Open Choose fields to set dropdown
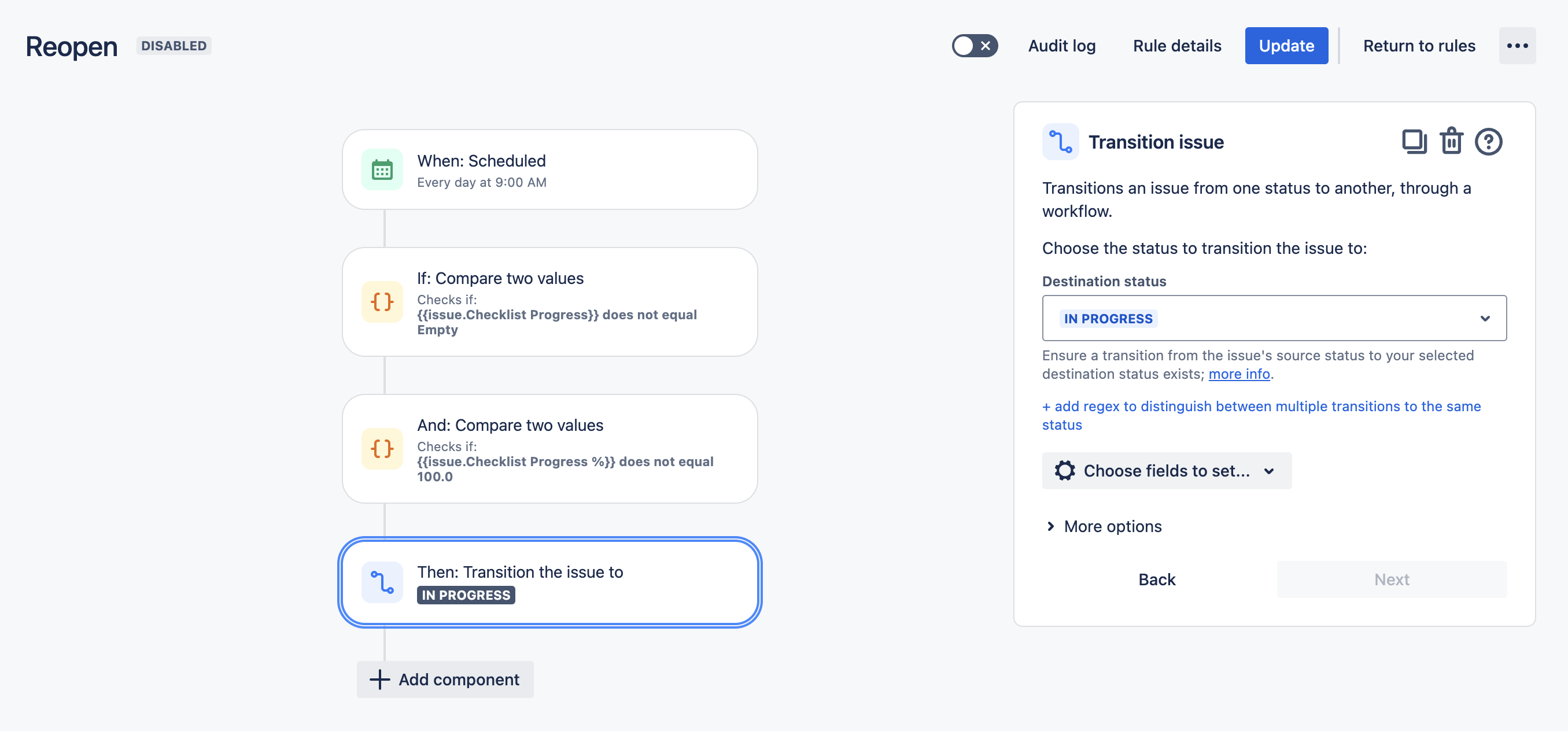The width and height of the screenshot is (1568, 731). tap(1166, 471)
